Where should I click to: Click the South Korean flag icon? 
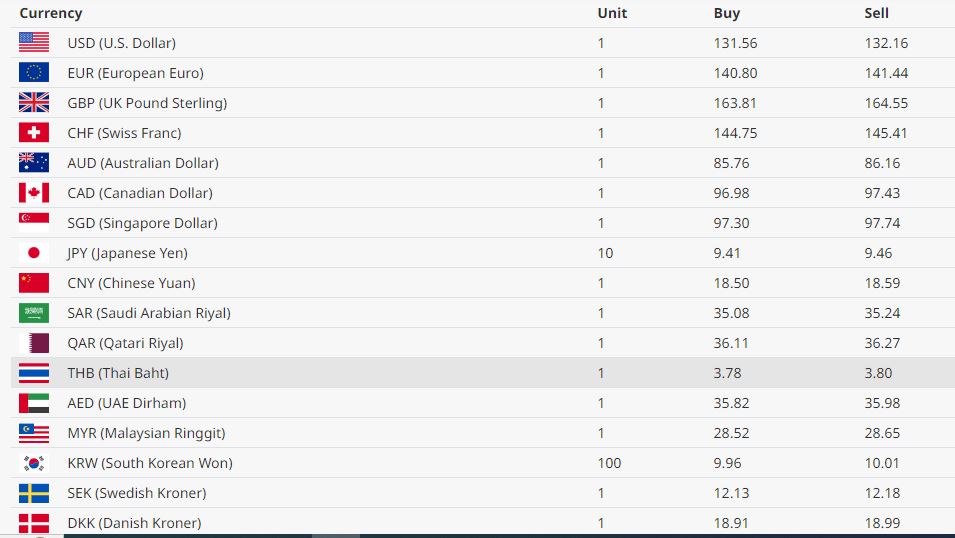click(x=34, y=463)
